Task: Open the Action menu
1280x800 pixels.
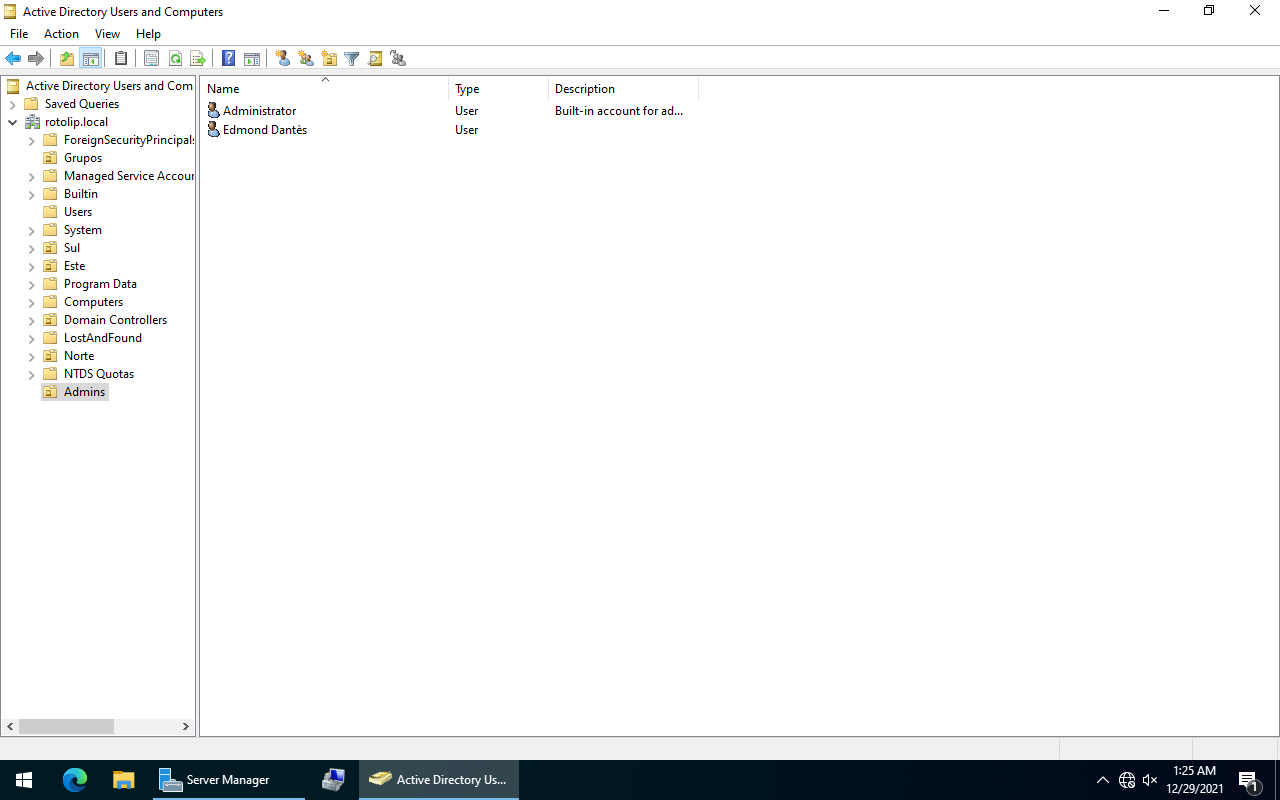Action: click(x=61, y=34)
